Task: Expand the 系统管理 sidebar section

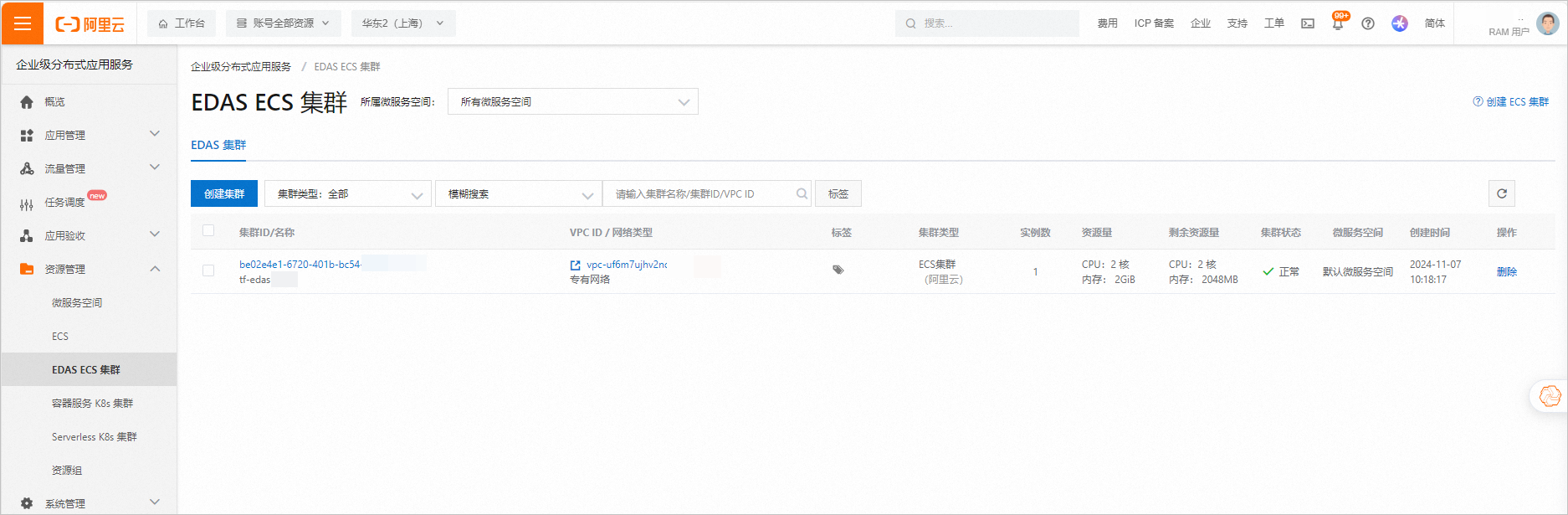Action: [x=154, y=502]
